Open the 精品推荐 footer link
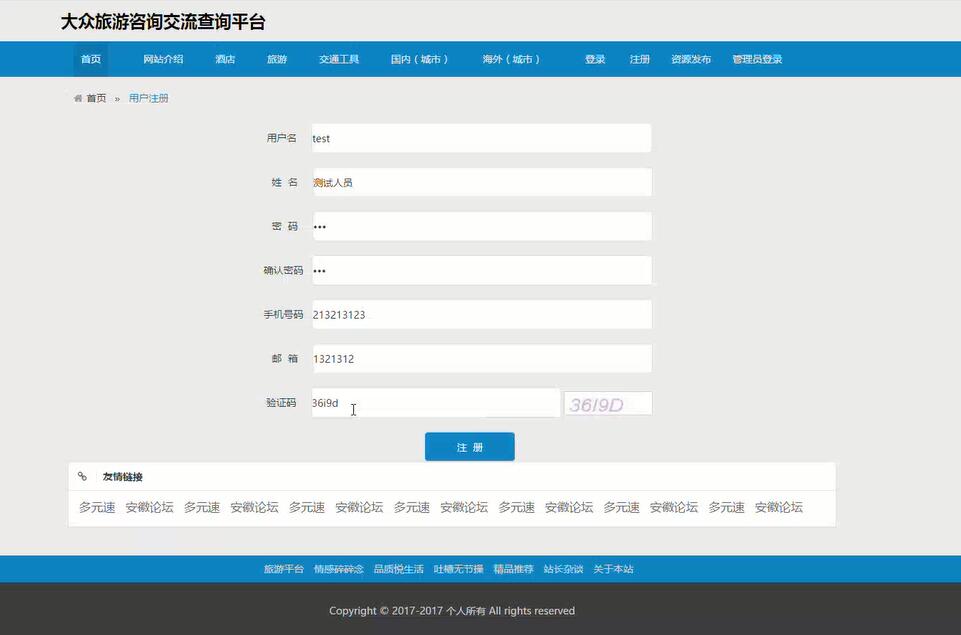Image resolution: width=961 pixels, height=635 pixels. point(514,569)
